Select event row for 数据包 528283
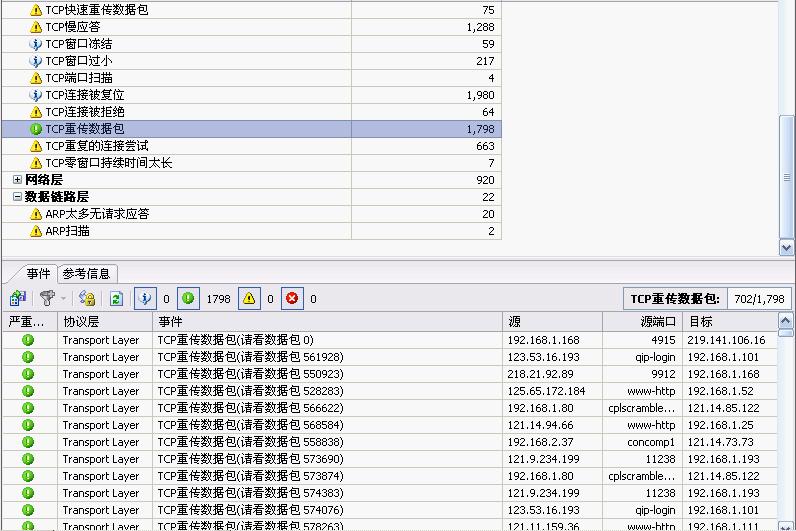This screenshot has width=796, height=531. (389, 391)
